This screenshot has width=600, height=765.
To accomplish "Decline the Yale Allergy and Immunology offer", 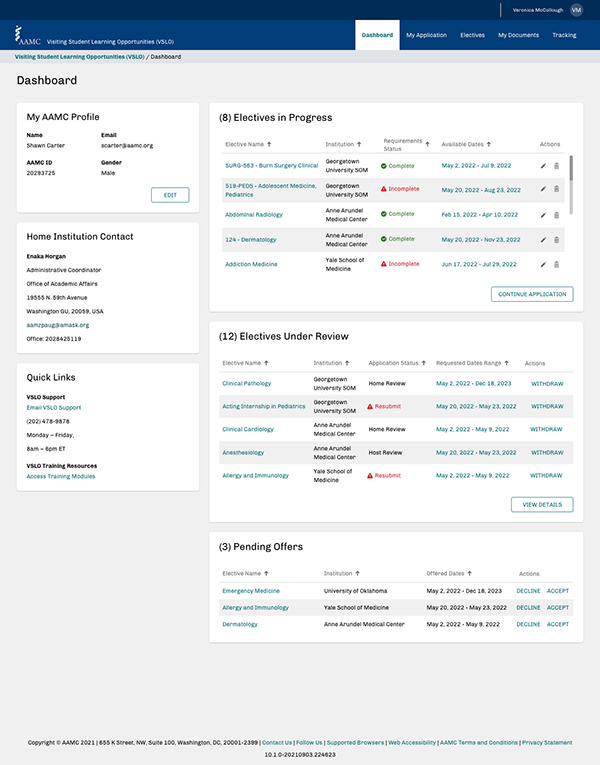I will 528,608.
